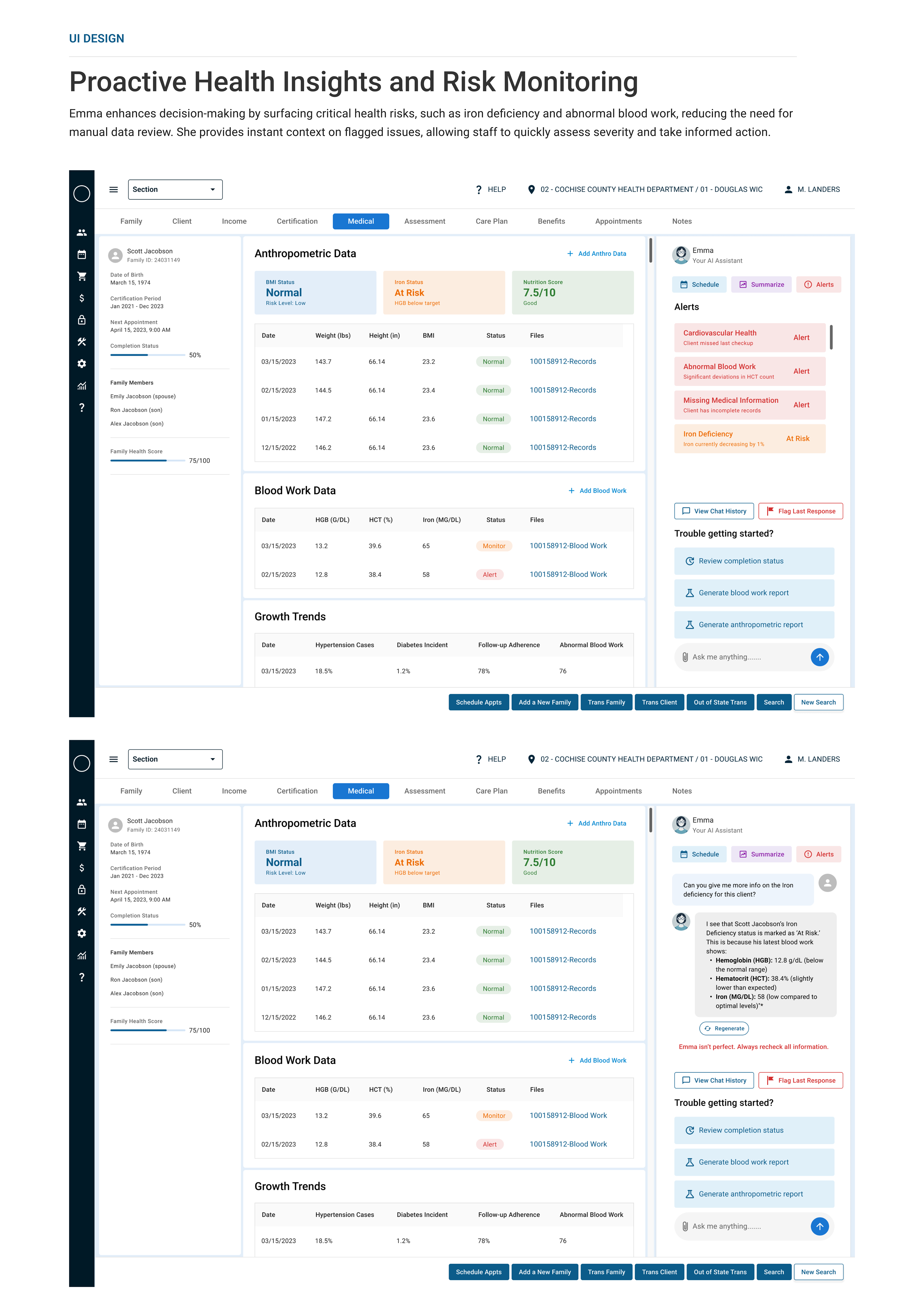Open the Section dropdown in the Alerts-list screen
Image resolution: width=924 pixels, height=1316 pixels.
[175, 190]
